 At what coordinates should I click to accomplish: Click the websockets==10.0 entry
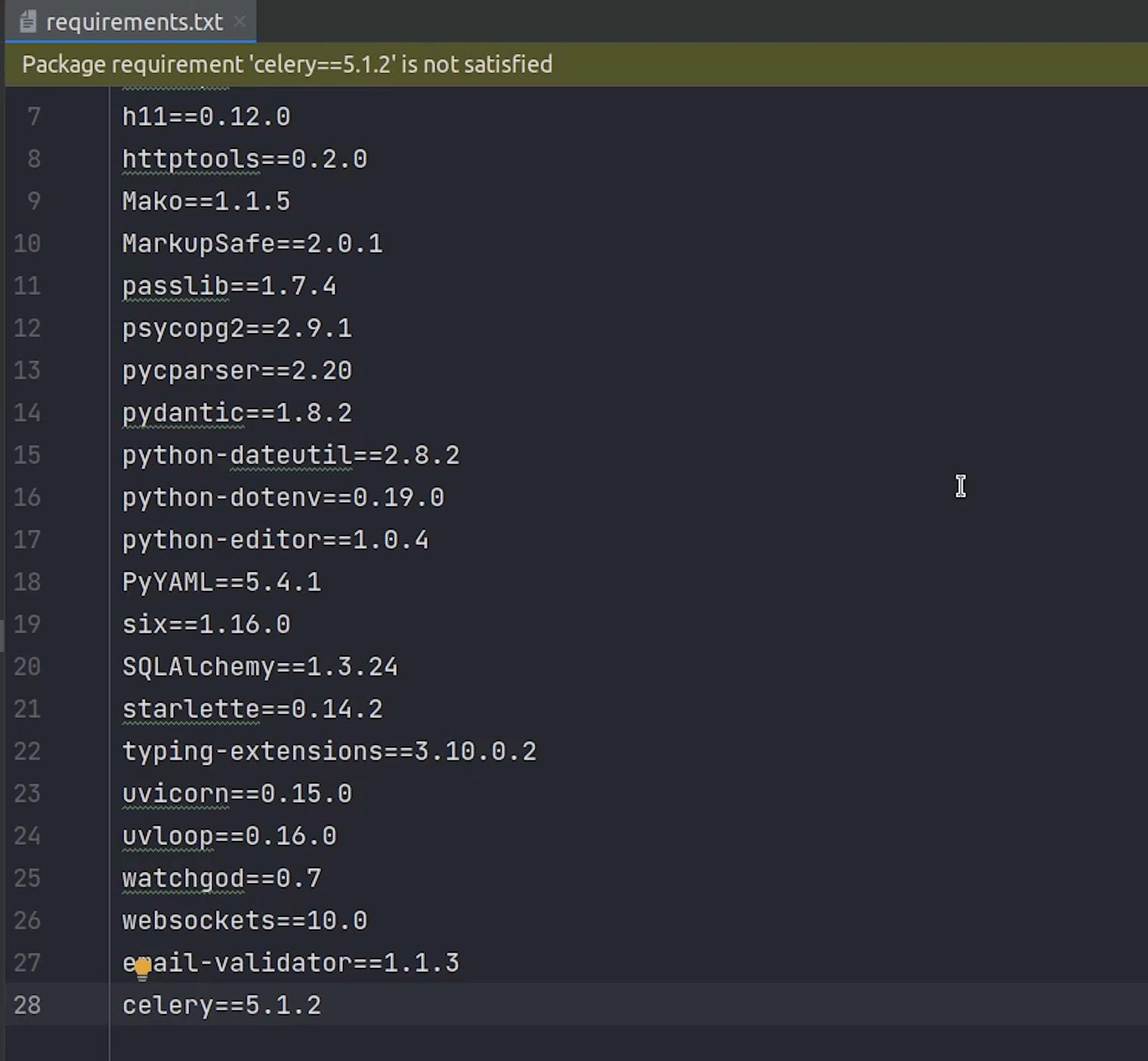(x=244, y=921)
